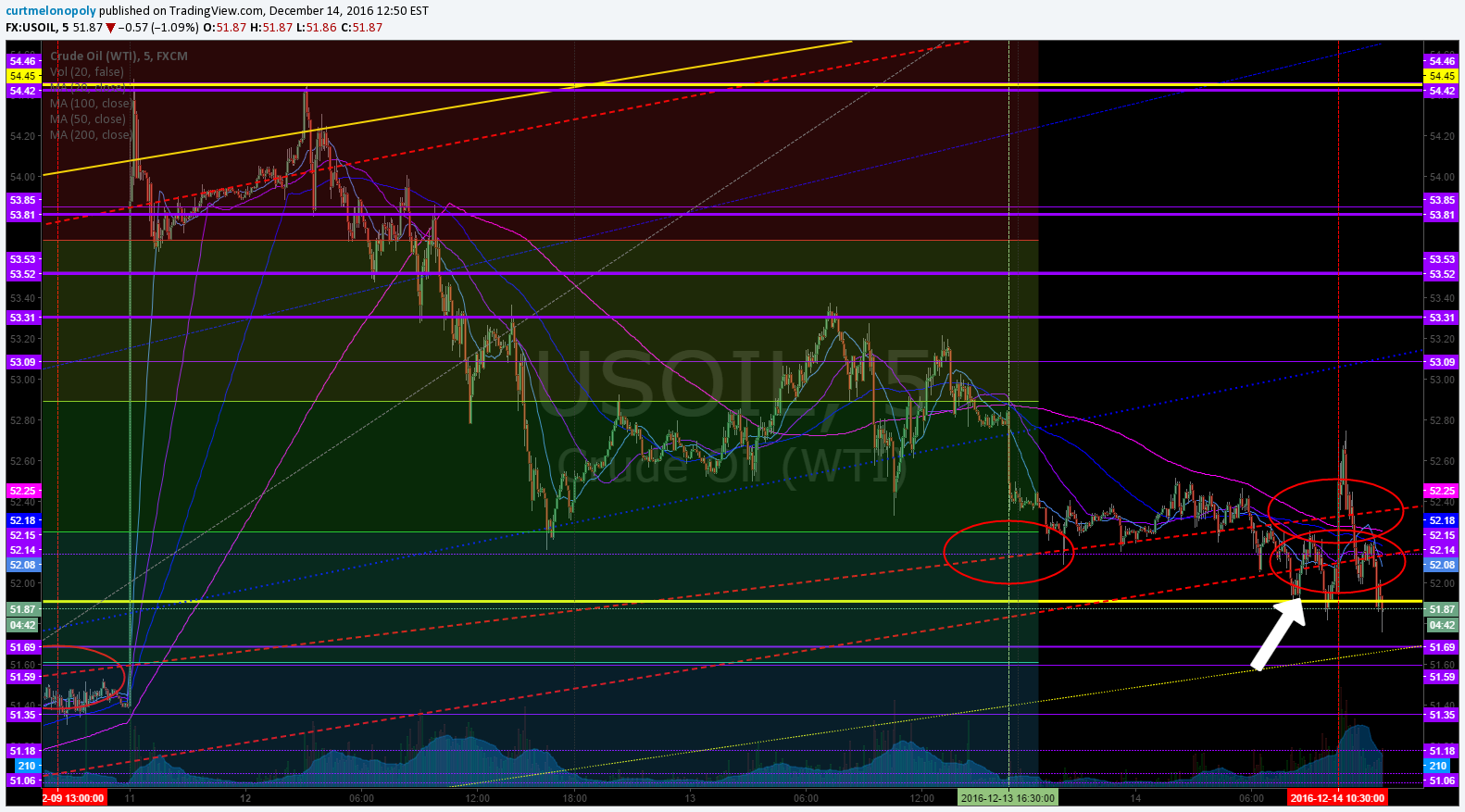Click the 18:00 label on the time axis
The width and height of the screenshot is (1465, 812).
click(x=574, y=798)
